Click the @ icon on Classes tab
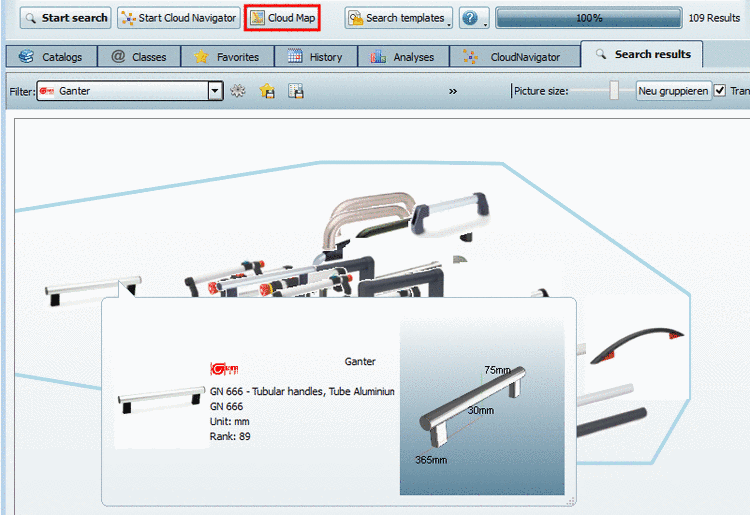This screenshot has width=750, height=515. pos(118,56)
